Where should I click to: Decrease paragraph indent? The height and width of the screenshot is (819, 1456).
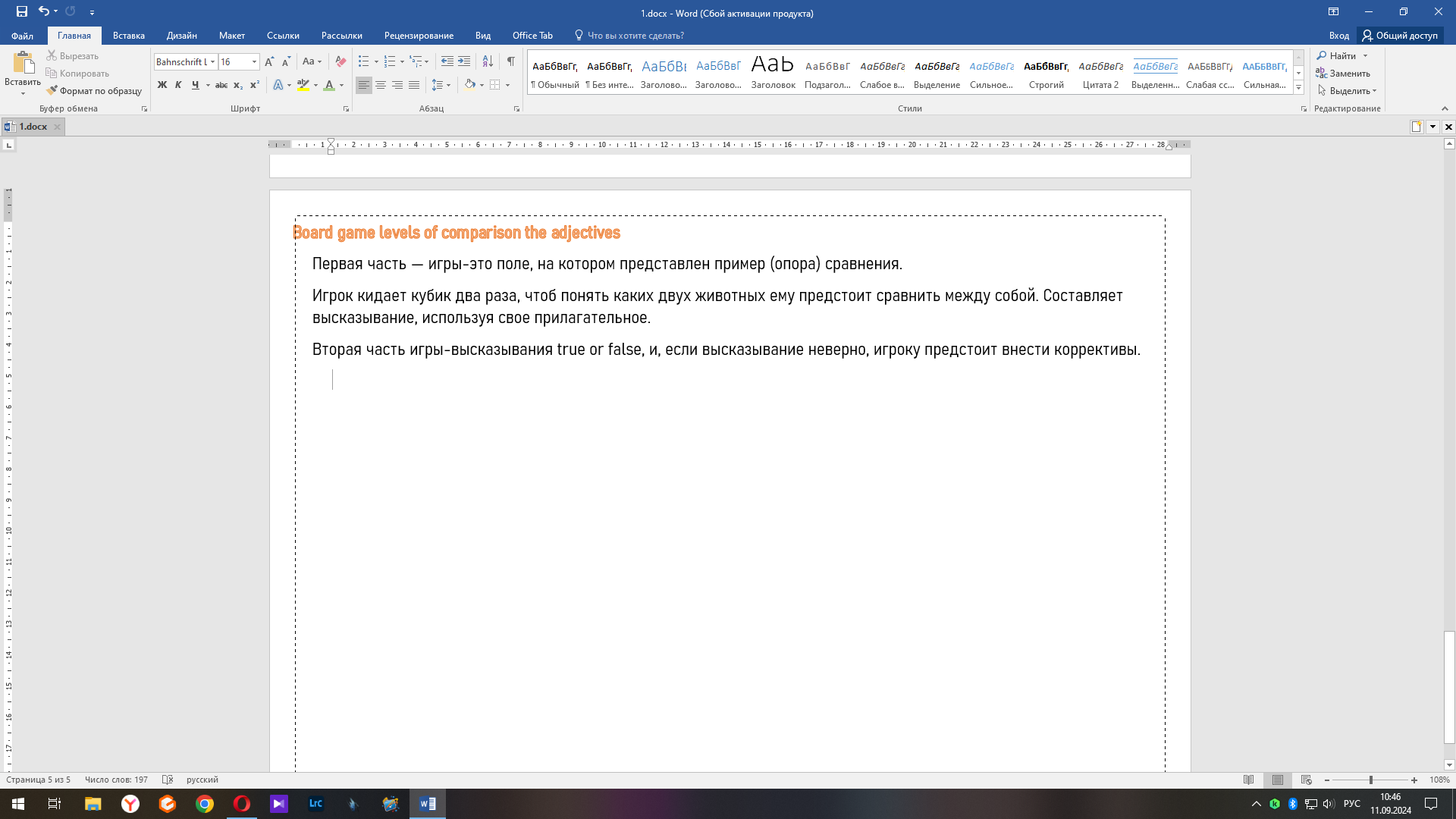point(447,62)
